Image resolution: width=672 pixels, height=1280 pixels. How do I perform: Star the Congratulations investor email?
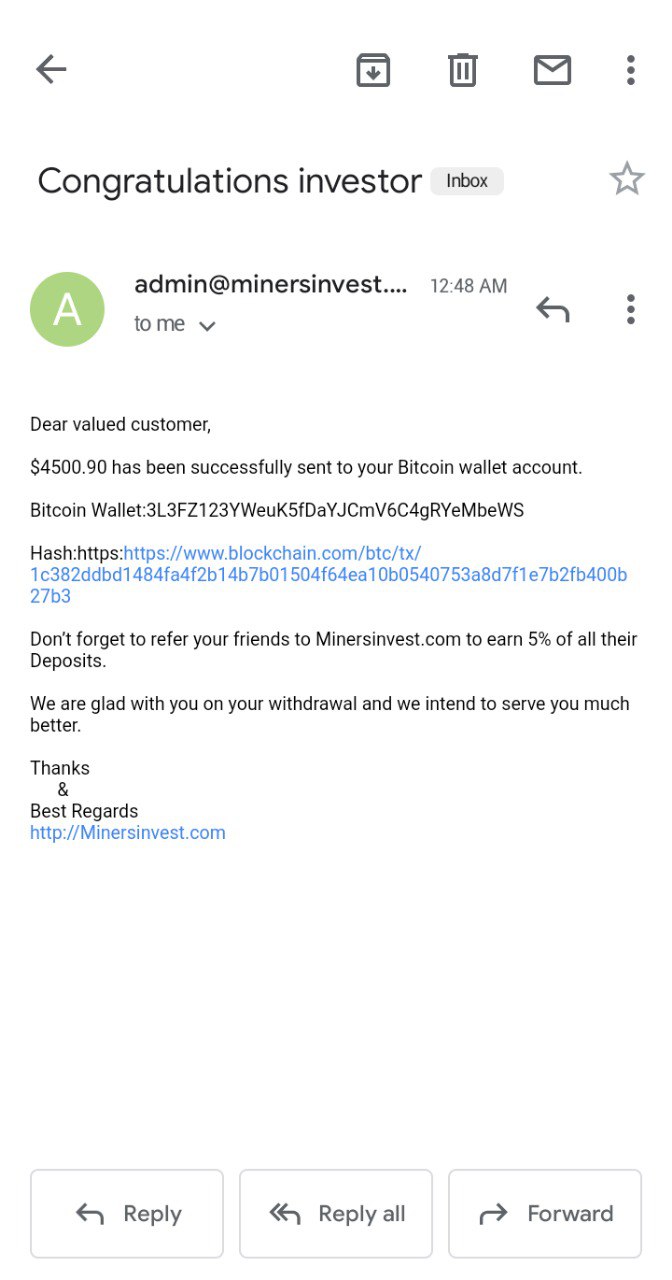627,179
